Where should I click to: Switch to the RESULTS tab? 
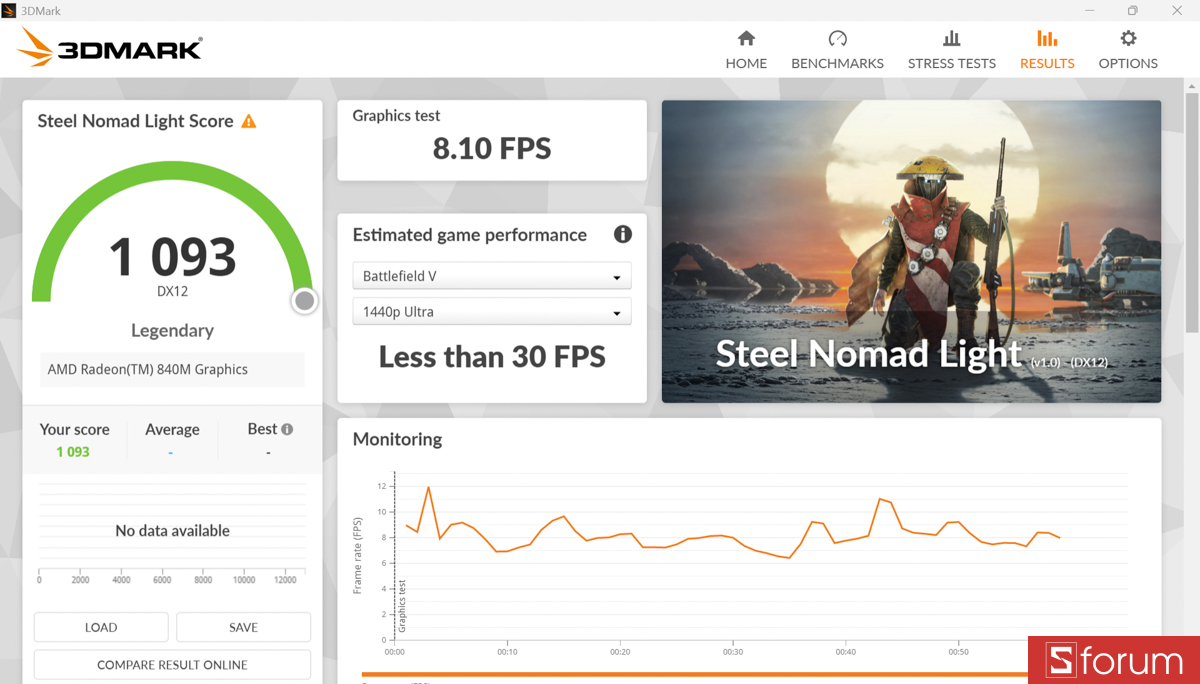coord(1046,63)
